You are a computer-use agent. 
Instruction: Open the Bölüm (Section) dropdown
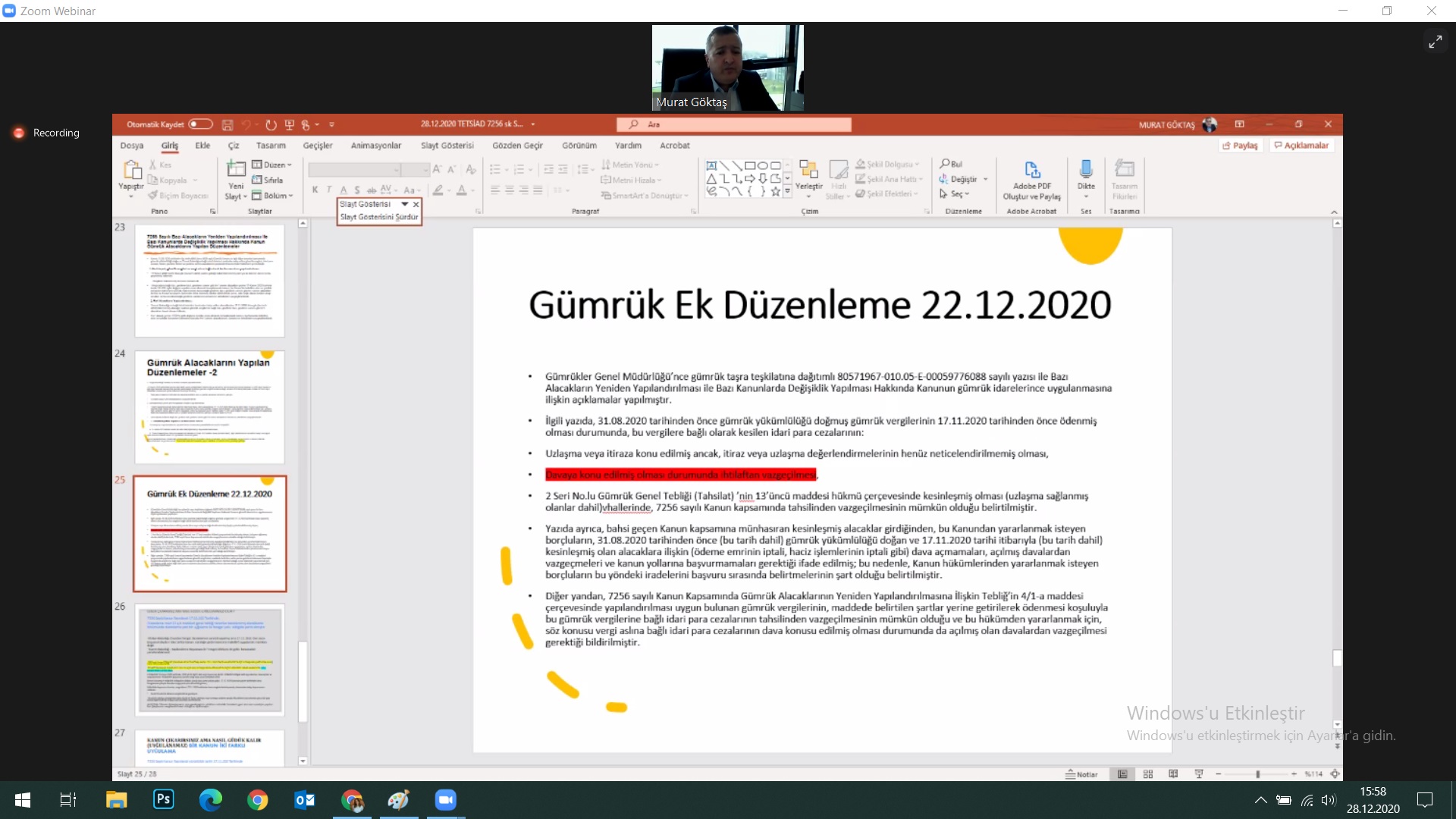point(273,196)
